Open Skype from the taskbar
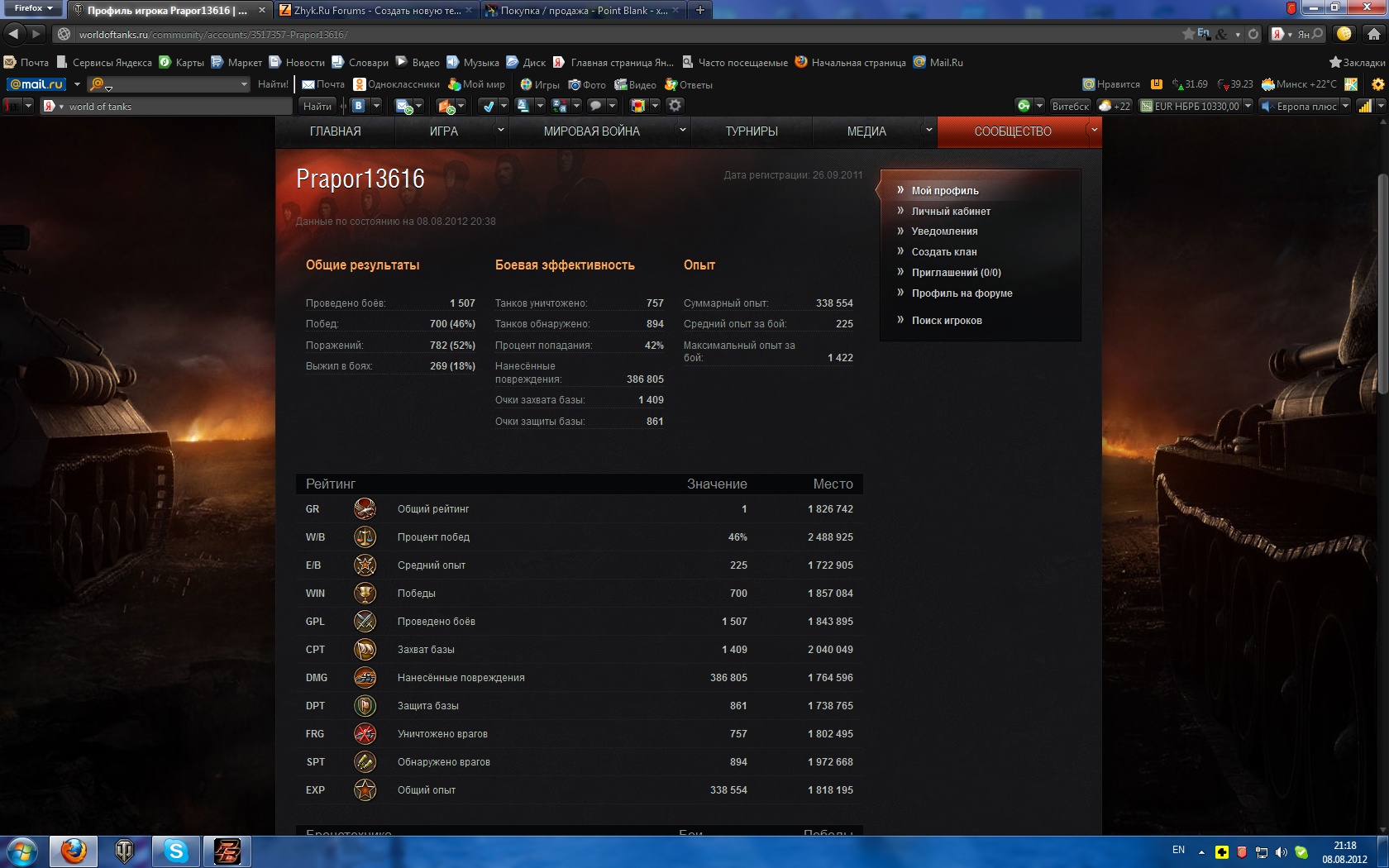Image resolution: width=1389 pixels, height=868 pixels. point(176,851)
